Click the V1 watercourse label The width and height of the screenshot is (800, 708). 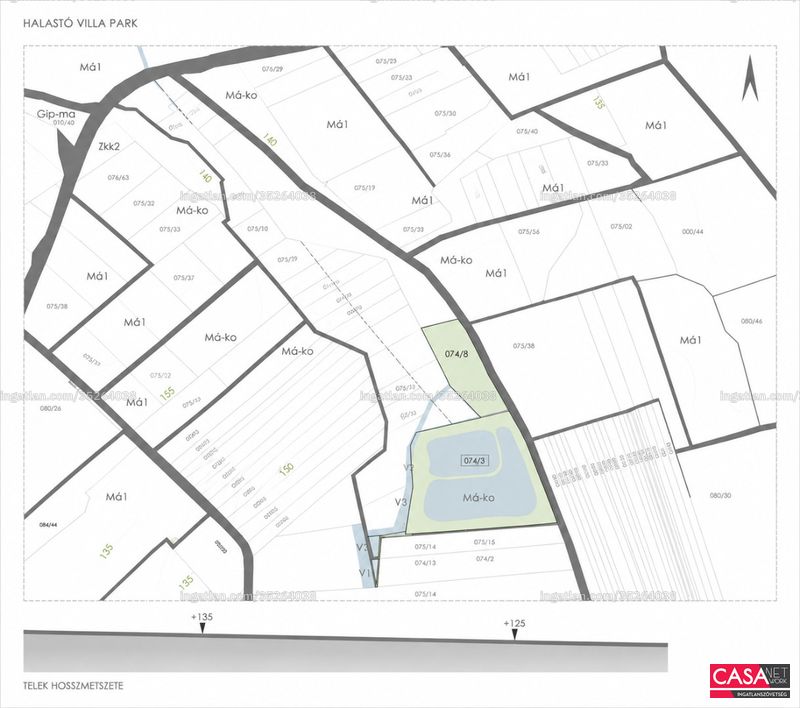(364, 573)
